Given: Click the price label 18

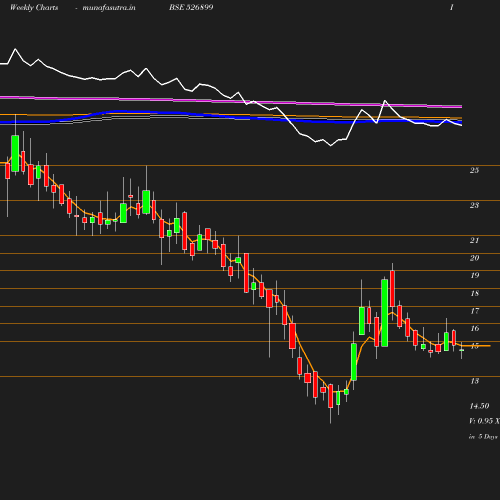Looking at the screenshot, I should coord(475,293).
